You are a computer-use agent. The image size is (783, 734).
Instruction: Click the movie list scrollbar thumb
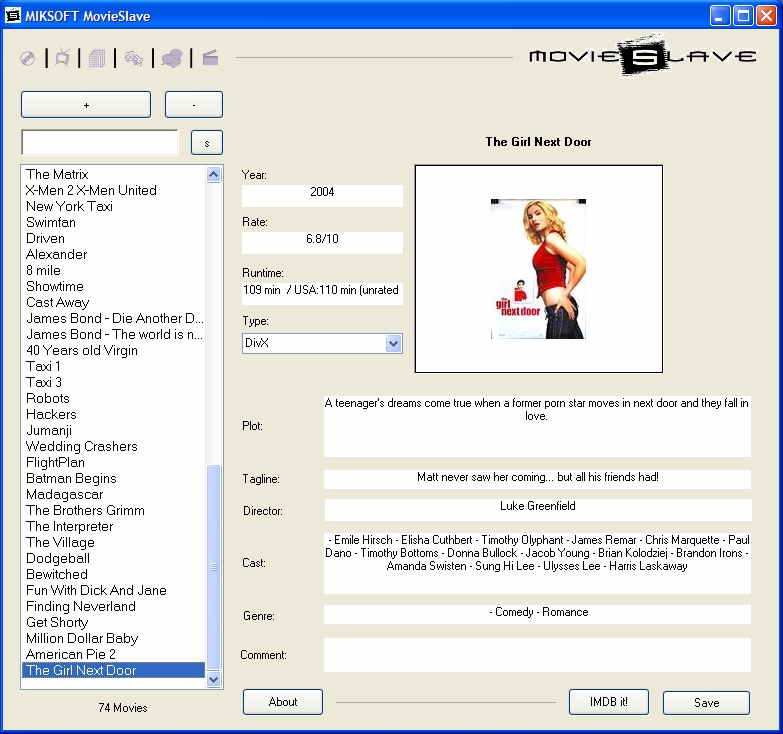coord(214,567)
